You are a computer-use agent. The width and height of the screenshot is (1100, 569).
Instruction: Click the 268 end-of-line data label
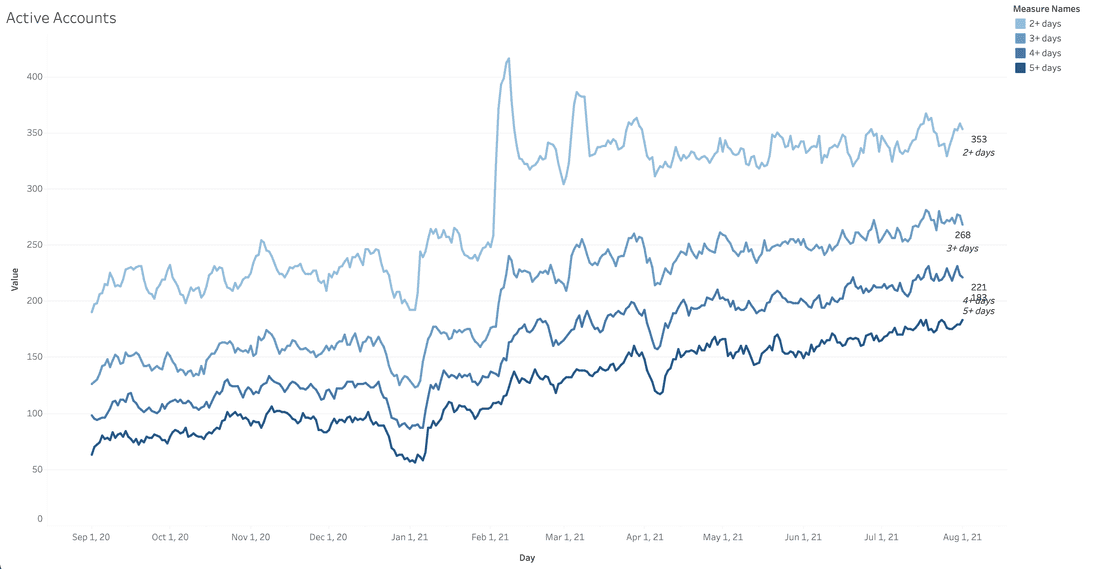[x=962, y=235]
